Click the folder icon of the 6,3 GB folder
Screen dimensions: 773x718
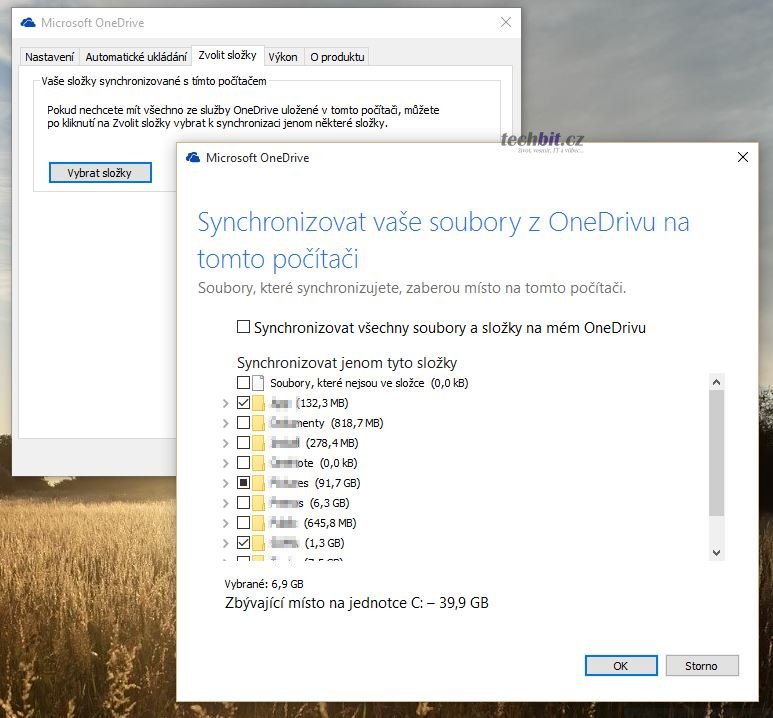tap(259, 503)
